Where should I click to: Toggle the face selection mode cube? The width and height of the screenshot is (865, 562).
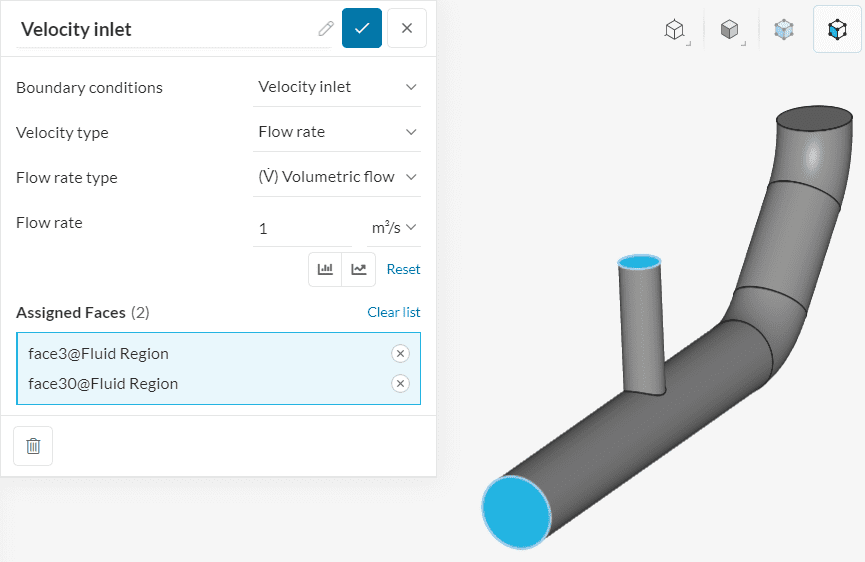837,30
